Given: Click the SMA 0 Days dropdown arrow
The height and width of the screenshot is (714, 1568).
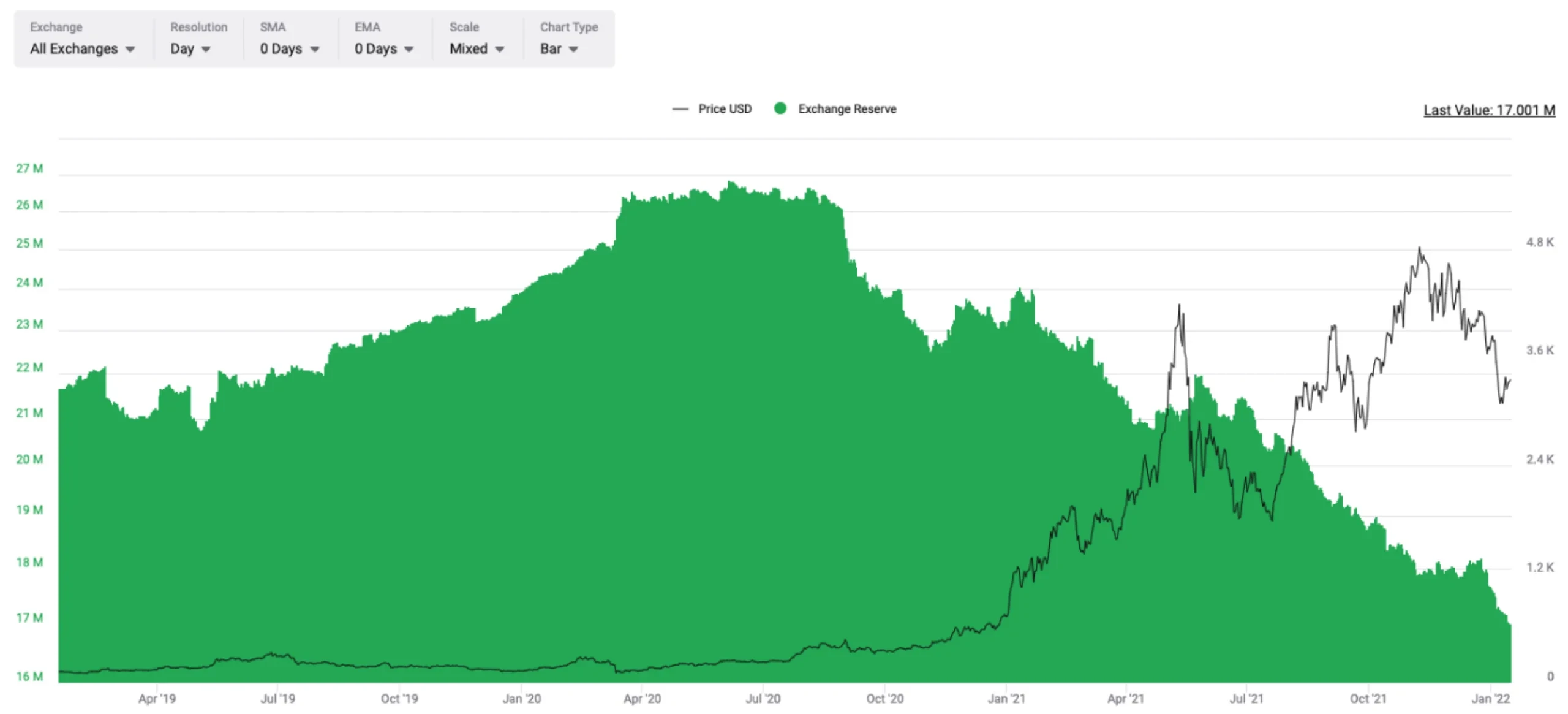Looking at the screenshot, I should point(315,50).
